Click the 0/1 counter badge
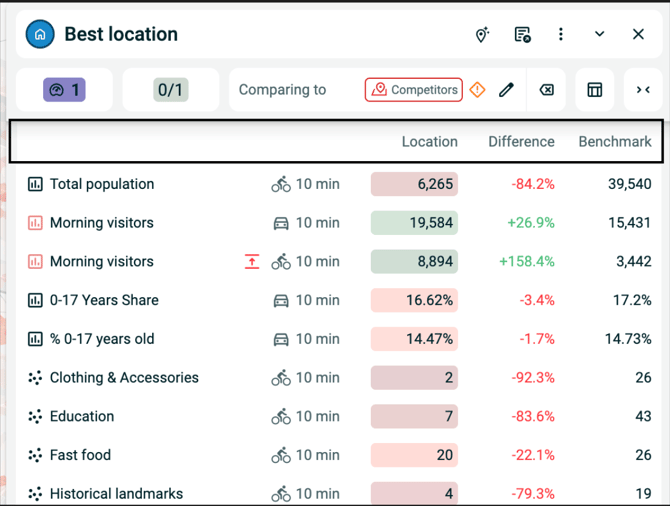Viewport: 670px width, 506px height. coord(170,90)
